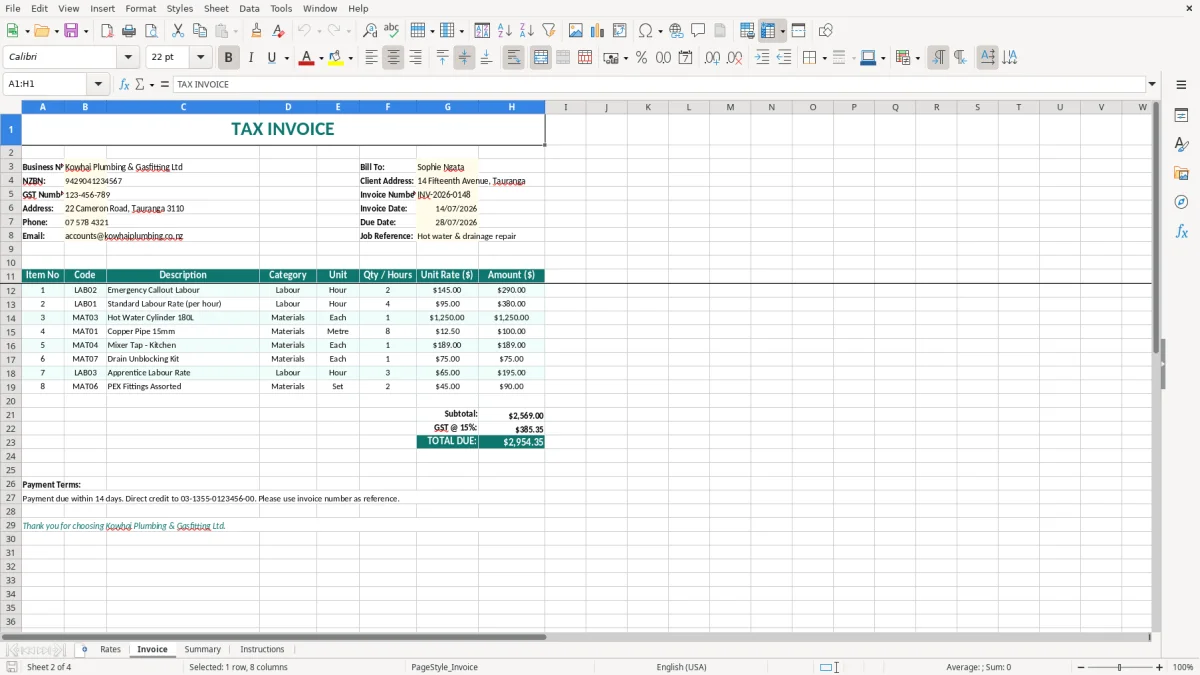Click the Save document icon
The height and width of the screenshot is (675, 1200).
pos(71,31)
